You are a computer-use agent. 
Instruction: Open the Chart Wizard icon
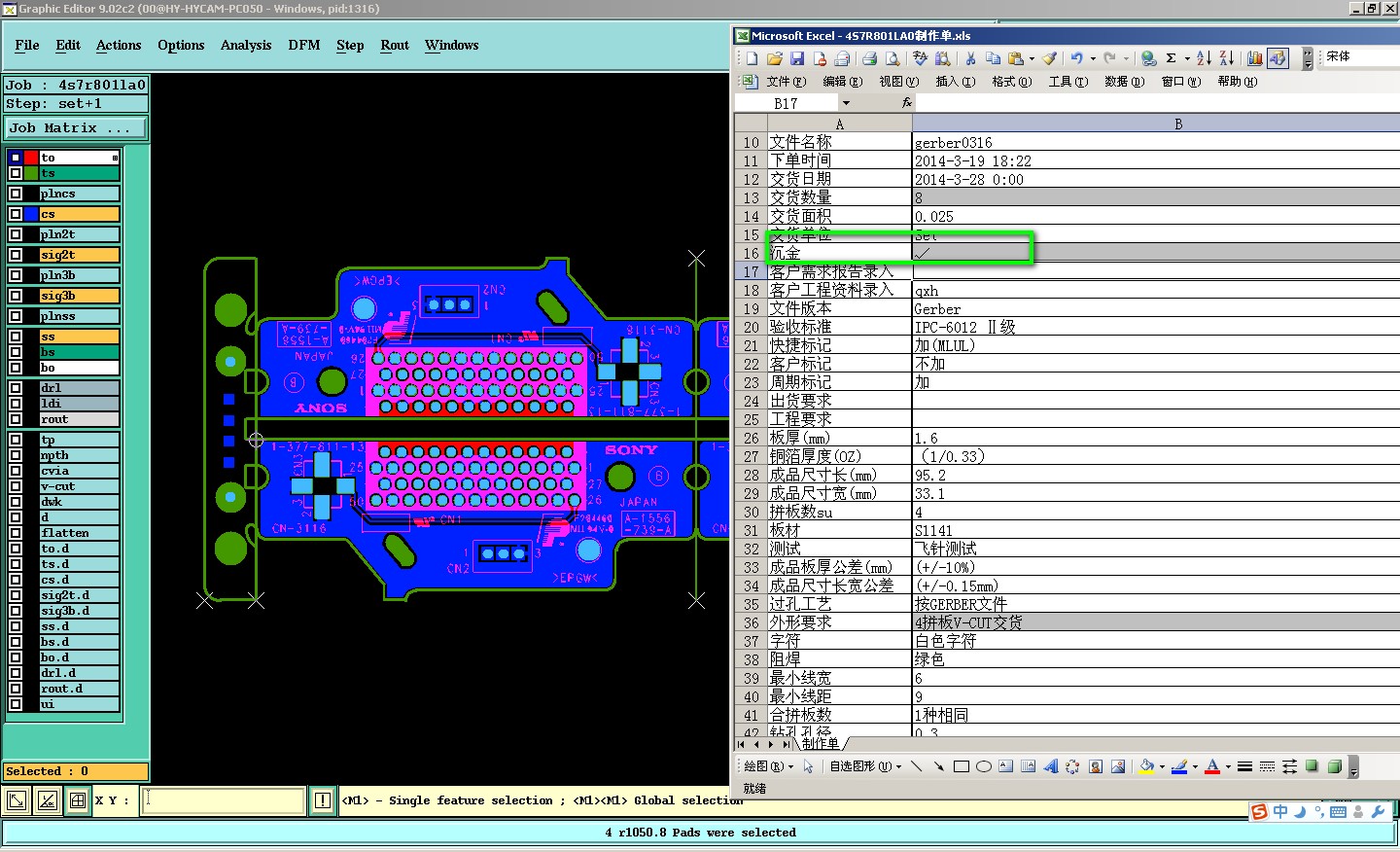pos(1255,58)
